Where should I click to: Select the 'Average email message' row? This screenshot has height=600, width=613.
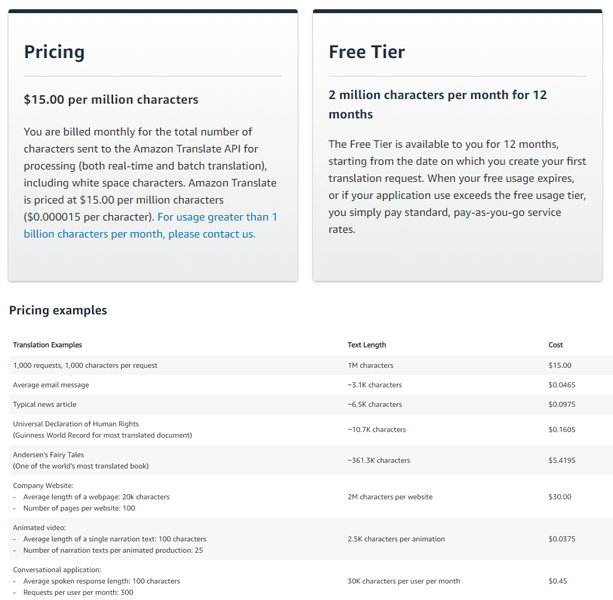coord(51,385)
